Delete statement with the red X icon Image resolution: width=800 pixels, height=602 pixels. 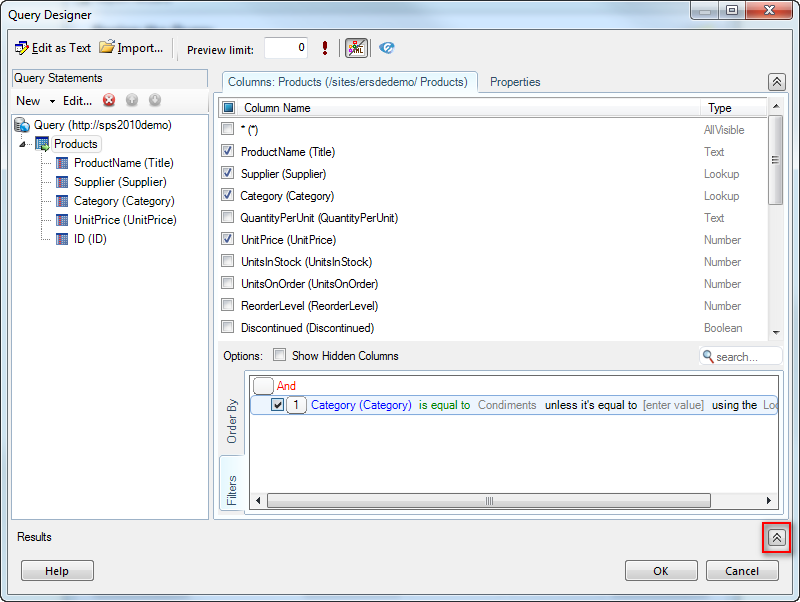click(109, 100)
